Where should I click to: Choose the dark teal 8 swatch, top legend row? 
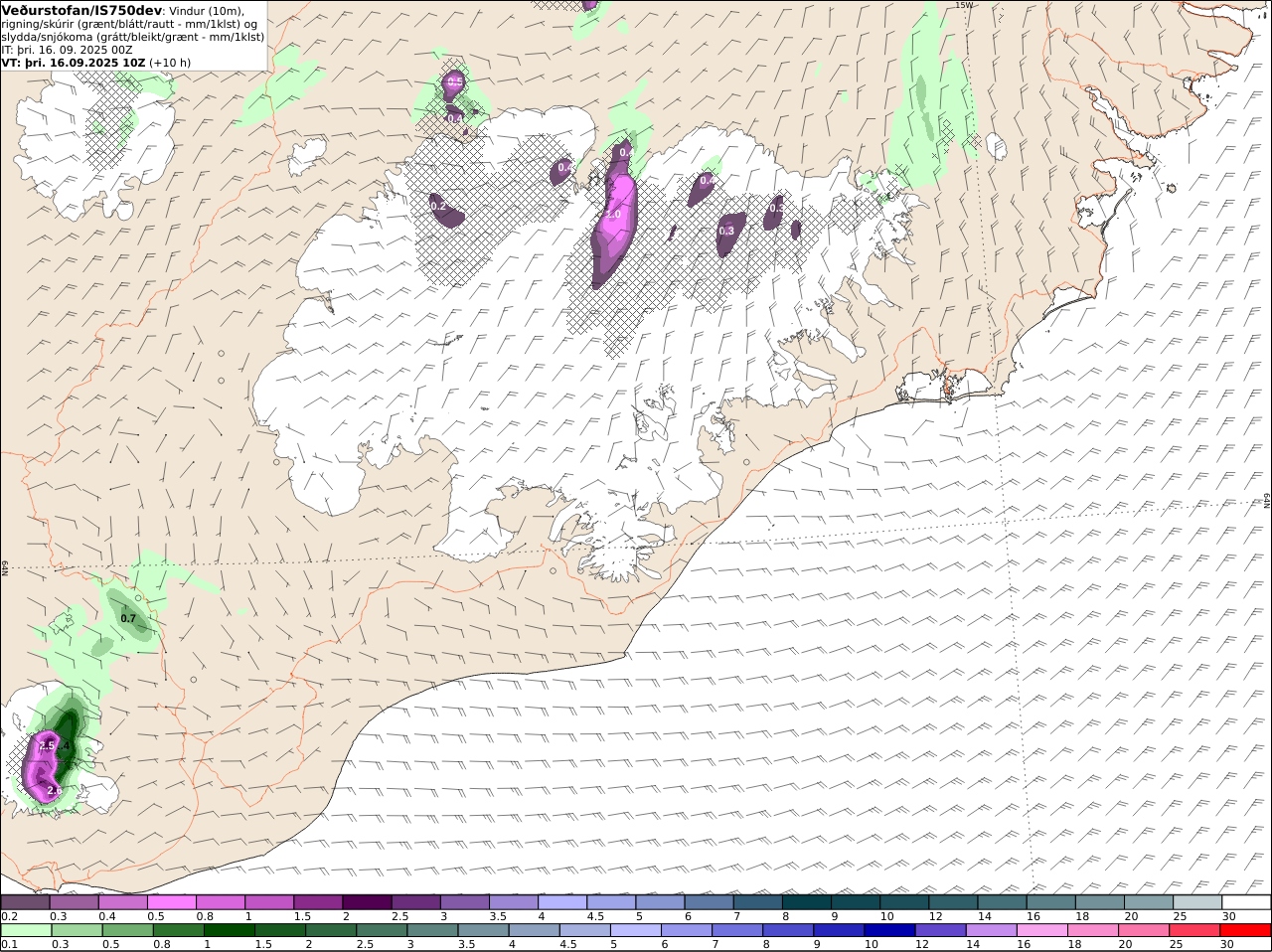click(807, 902)
